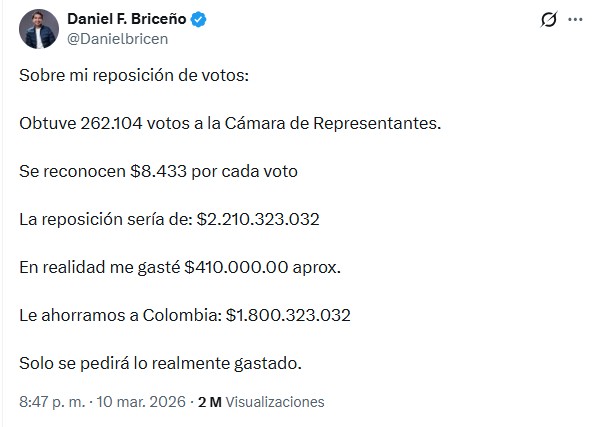600x427 pixels.
Task: Open the Grok explain-post icon
Action: 548,20
